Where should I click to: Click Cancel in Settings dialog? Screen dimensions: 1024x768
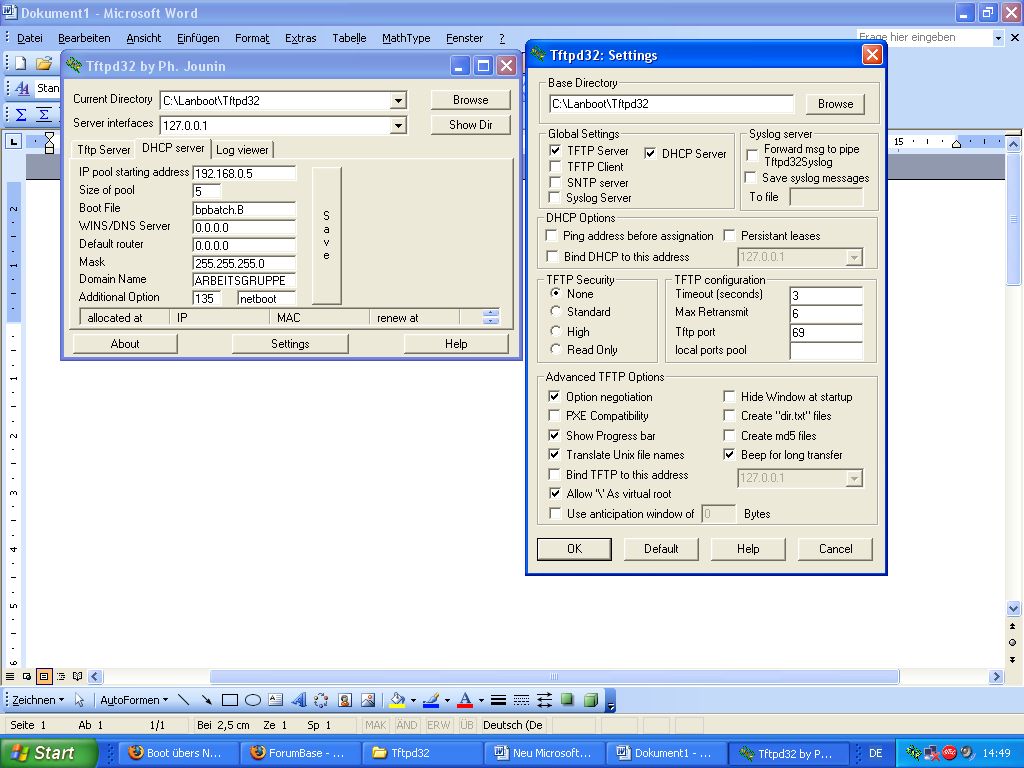point(835,549)
